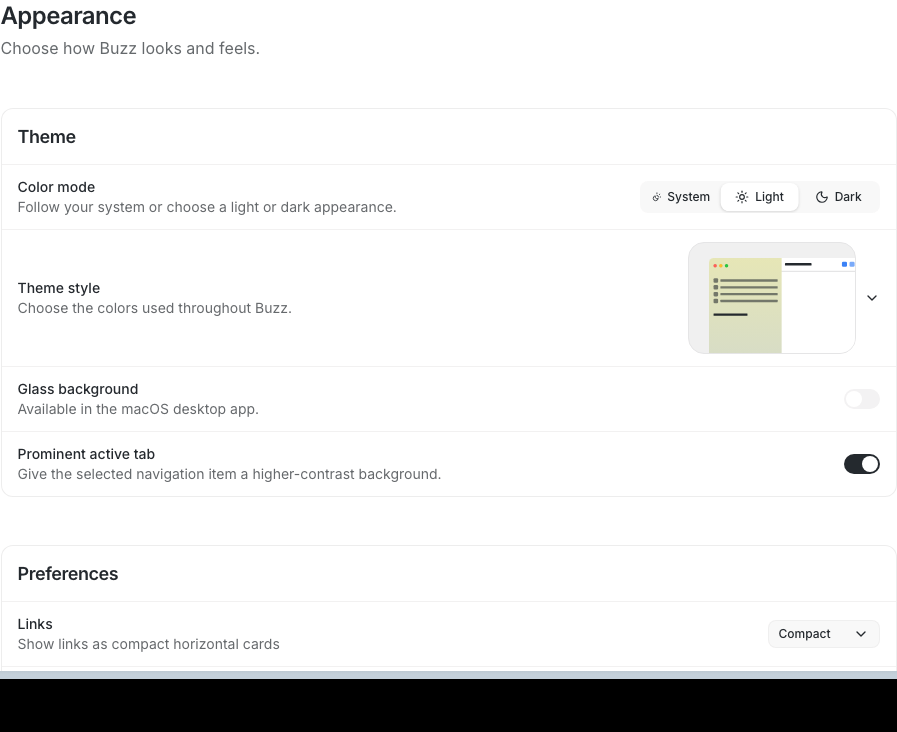This screenshot has height=732, width=897.
Task: Click the sun icon for Light mode
Action: (x=741, y=197)
